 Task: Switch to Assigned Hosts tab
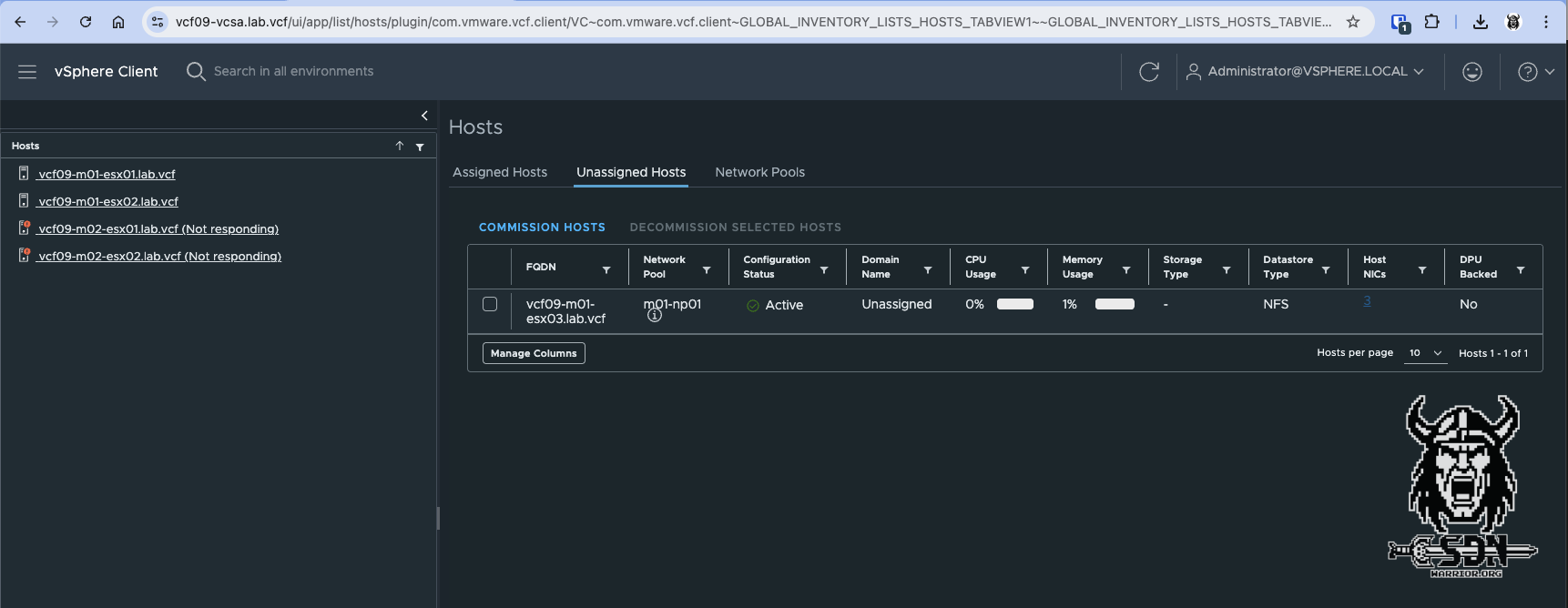click(500, 172)
